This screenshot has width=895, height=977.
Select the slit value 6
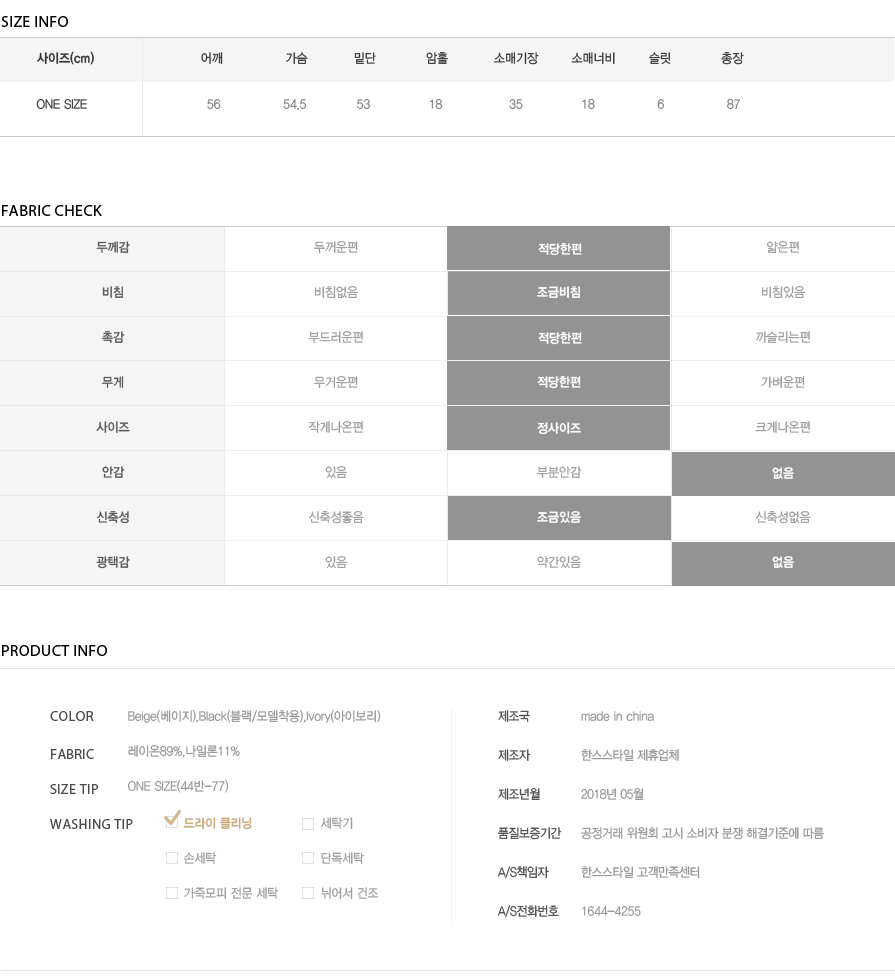(661, 105)
